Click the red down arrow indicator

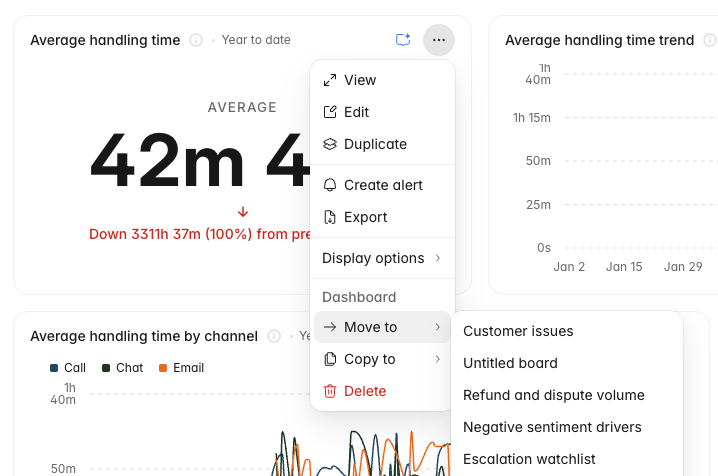(x=243, y=212)
